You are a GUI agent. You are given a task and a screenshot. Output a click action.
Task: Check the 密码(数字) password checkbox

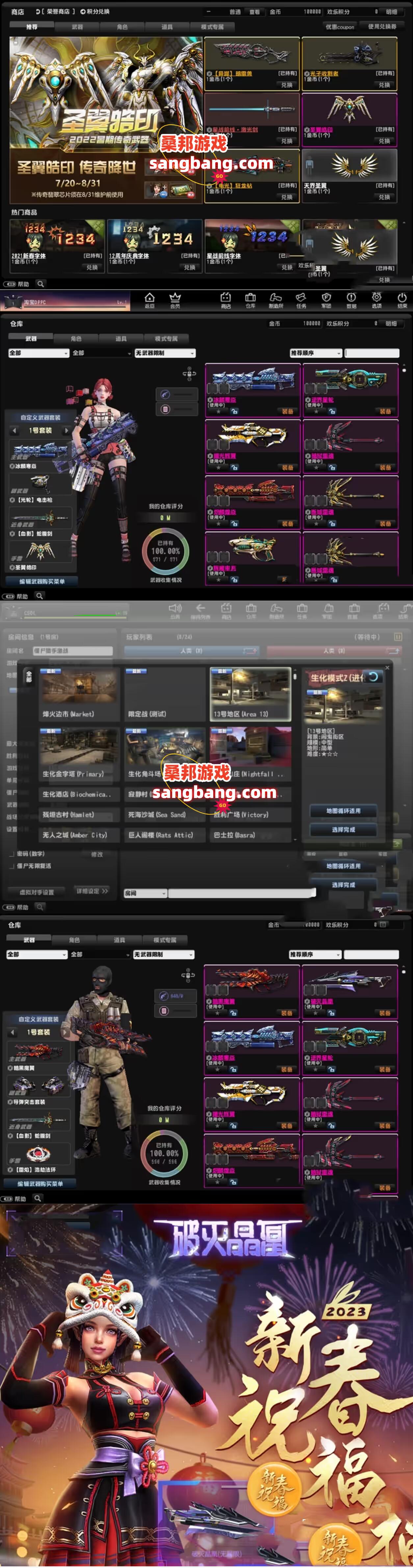(x=12, y=854)
